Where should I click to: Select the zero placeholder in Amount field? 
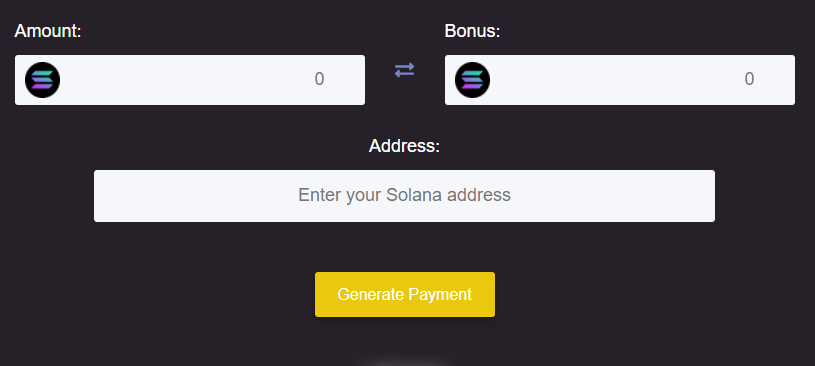[319, 79]
